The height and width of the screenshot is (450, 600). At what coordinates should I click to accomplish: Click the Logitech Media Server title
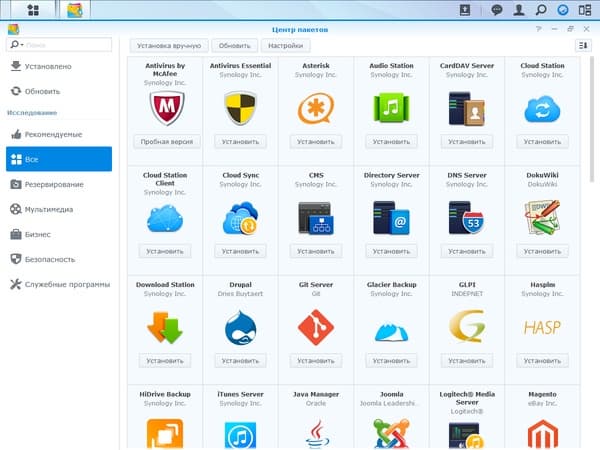[467, 398]
